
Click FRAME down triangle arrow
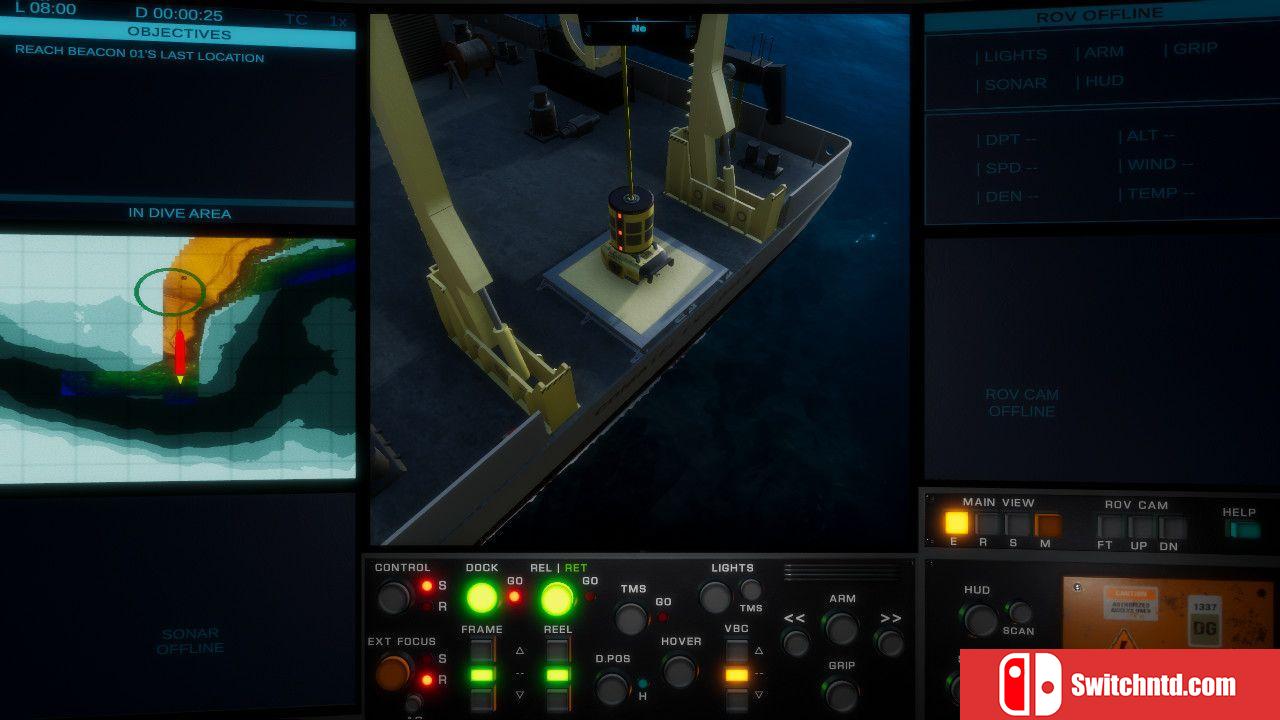coord(519,695)
